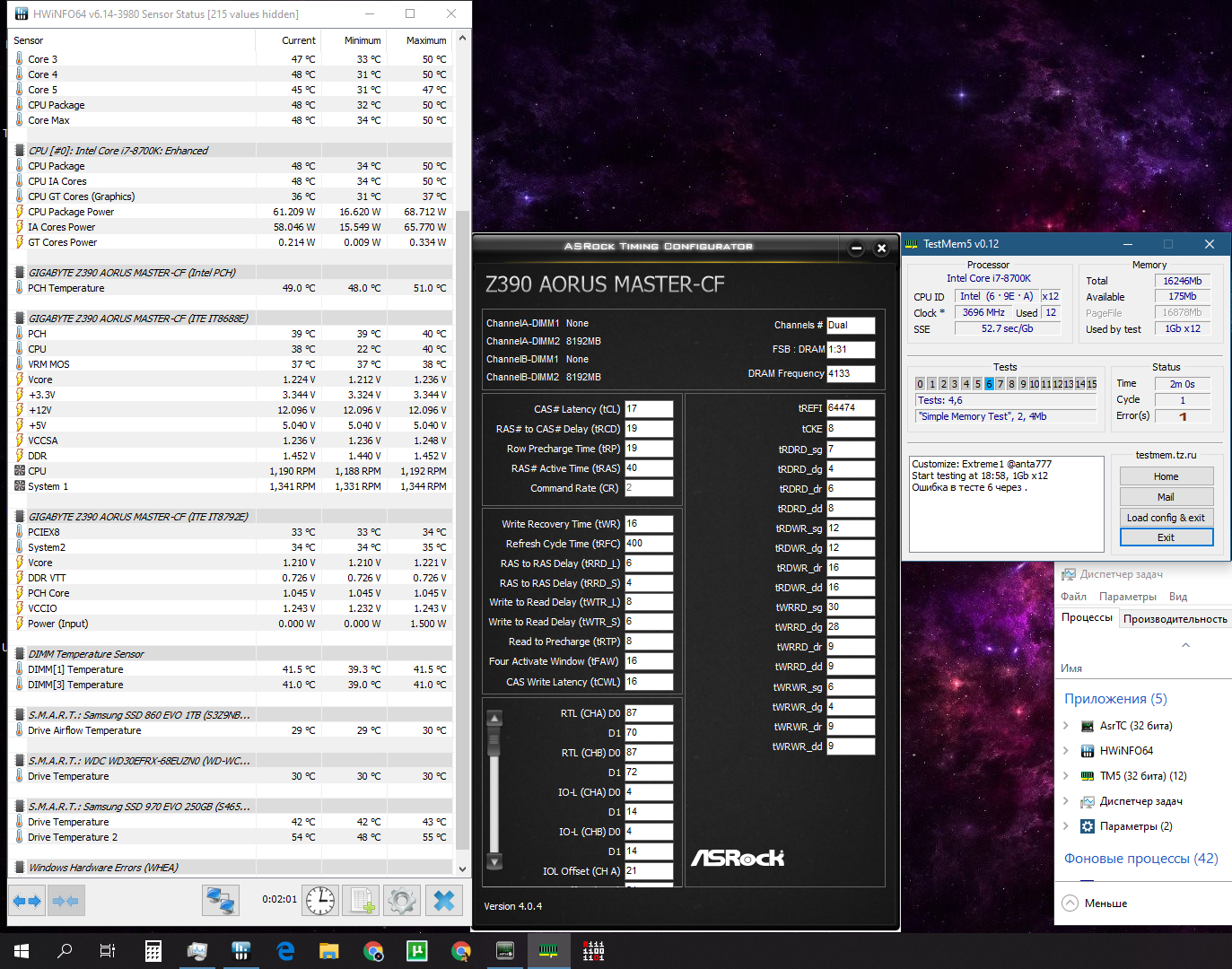1232x969 pixels.
Task: Click the HWiNFO64 title bar app icon
Action: (x=21, y=13)
